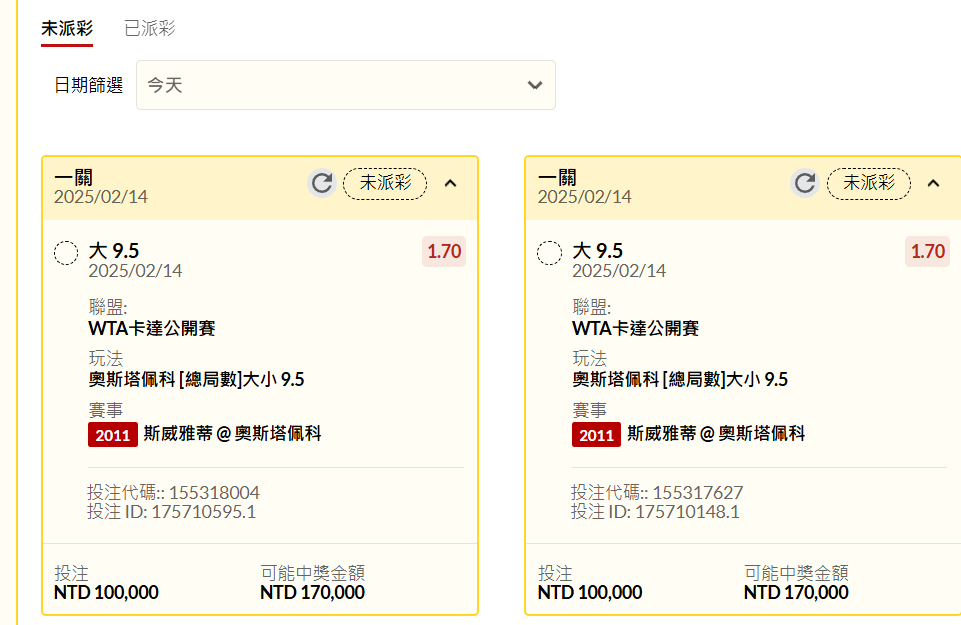Open the 日期篩選 dropdown showing 今天

pos(346,85)
